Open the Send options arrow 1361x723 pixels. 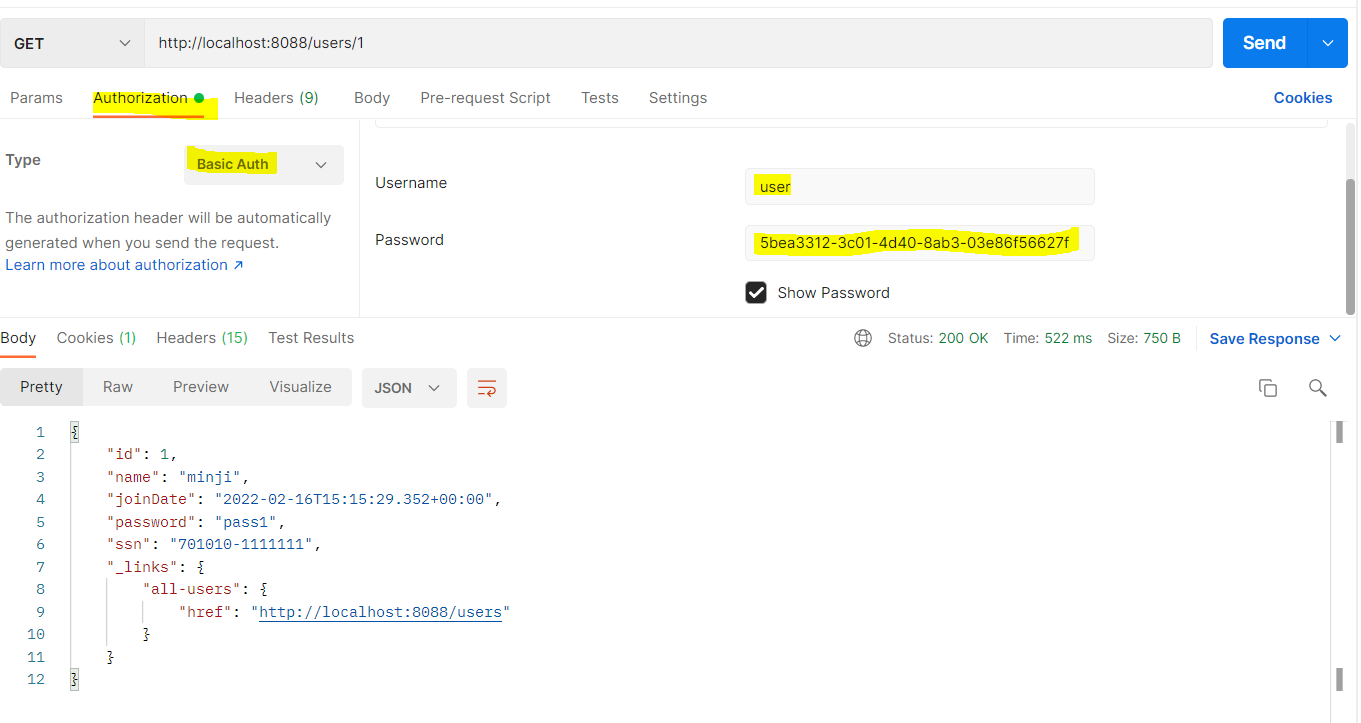1328,43
